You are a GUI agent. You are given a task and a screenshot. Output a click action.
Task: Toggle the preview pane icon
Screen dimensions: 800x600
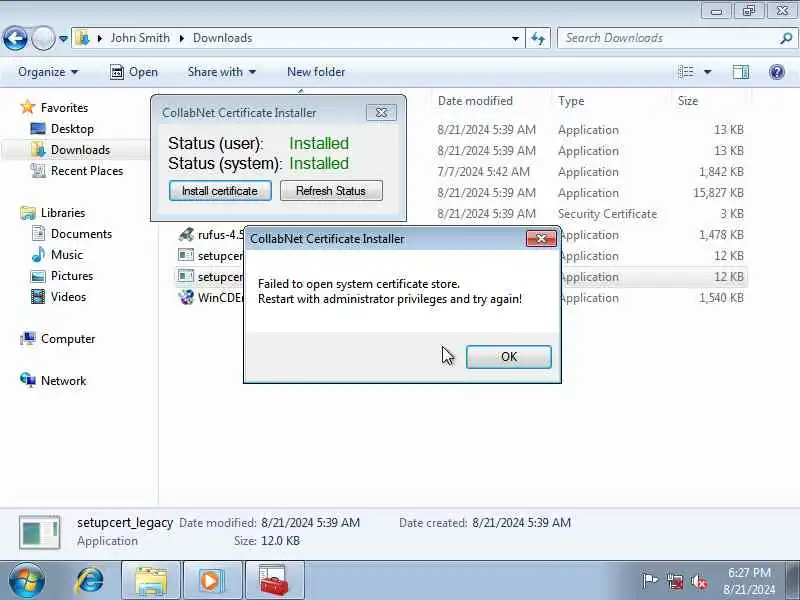click(741, 72)
